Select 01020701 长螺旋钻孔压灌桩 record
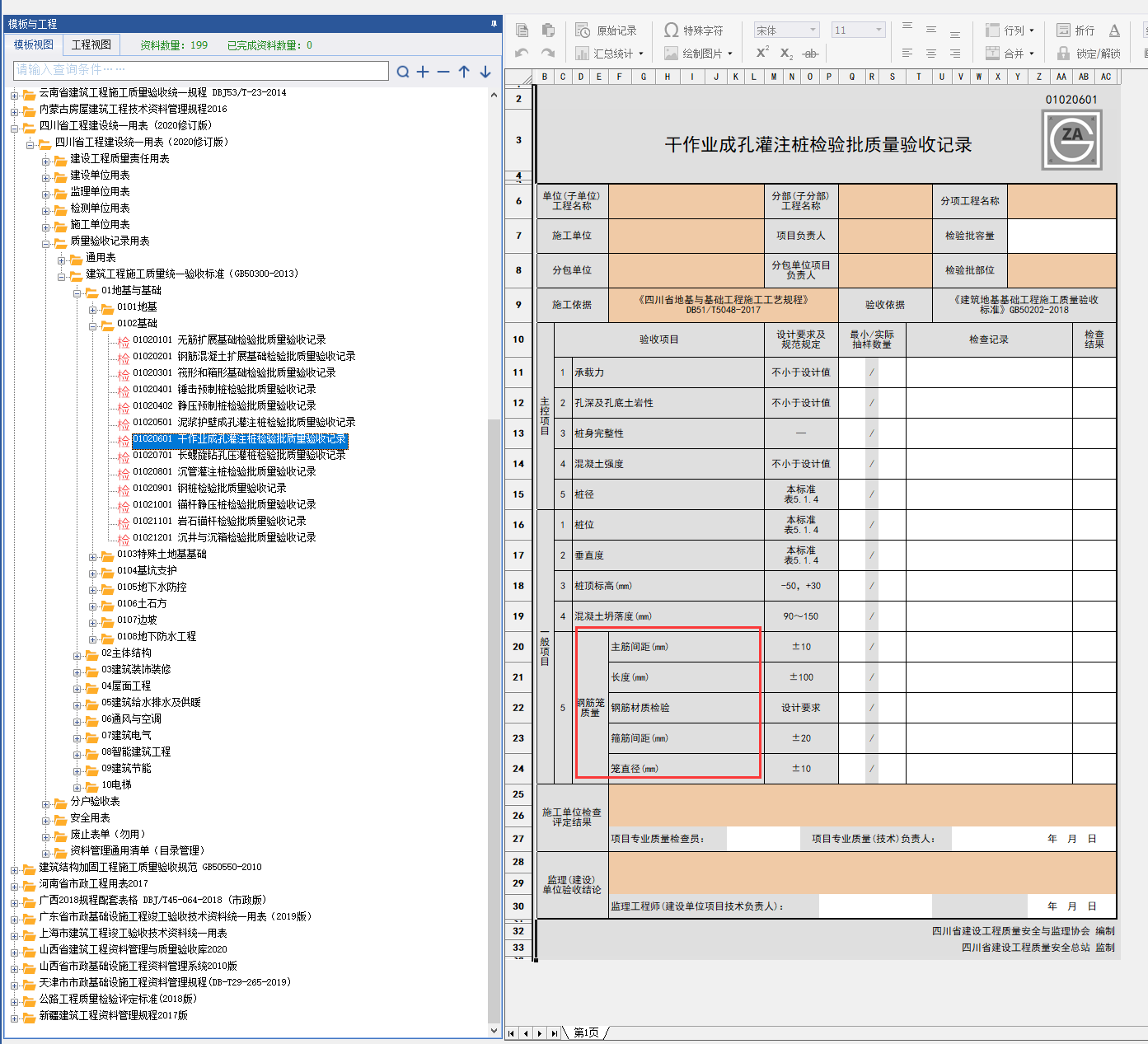This screenshot has height=1044, width=1148. (239, 455)
